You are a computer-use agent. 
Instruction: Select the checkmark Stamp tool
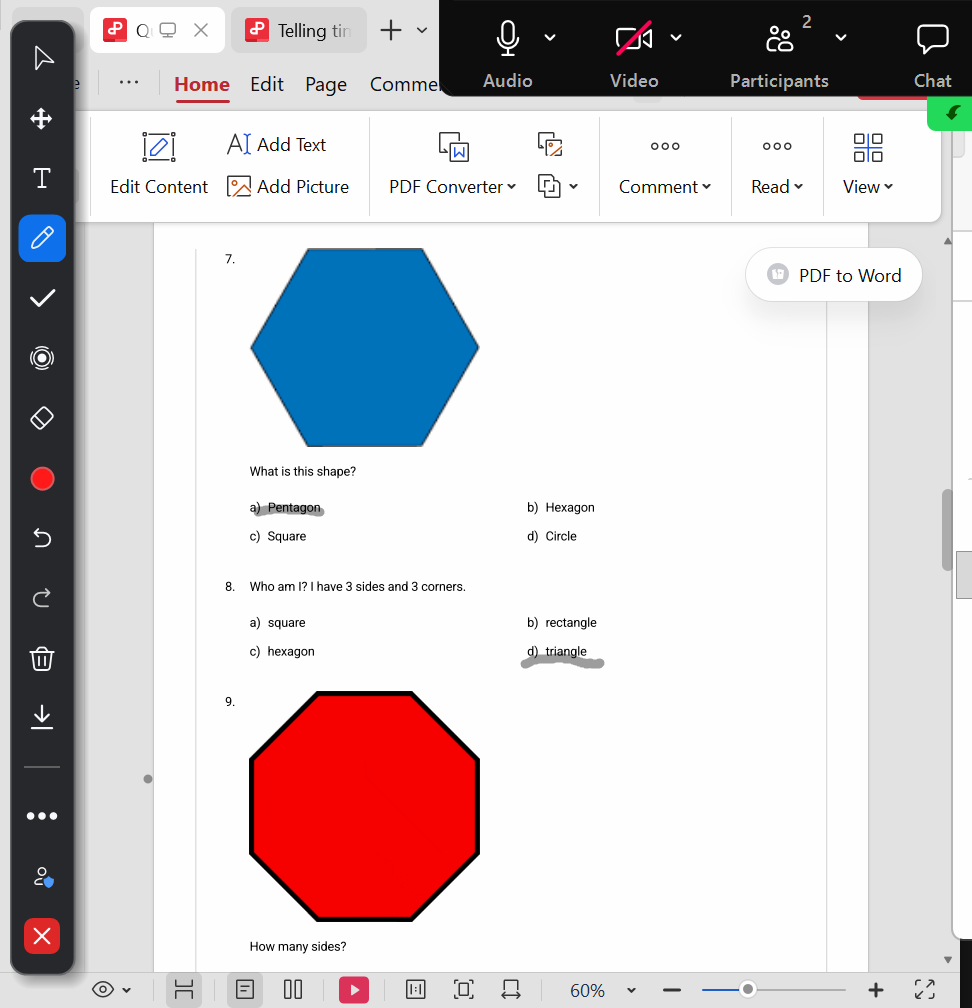click(x=42, y=298)
